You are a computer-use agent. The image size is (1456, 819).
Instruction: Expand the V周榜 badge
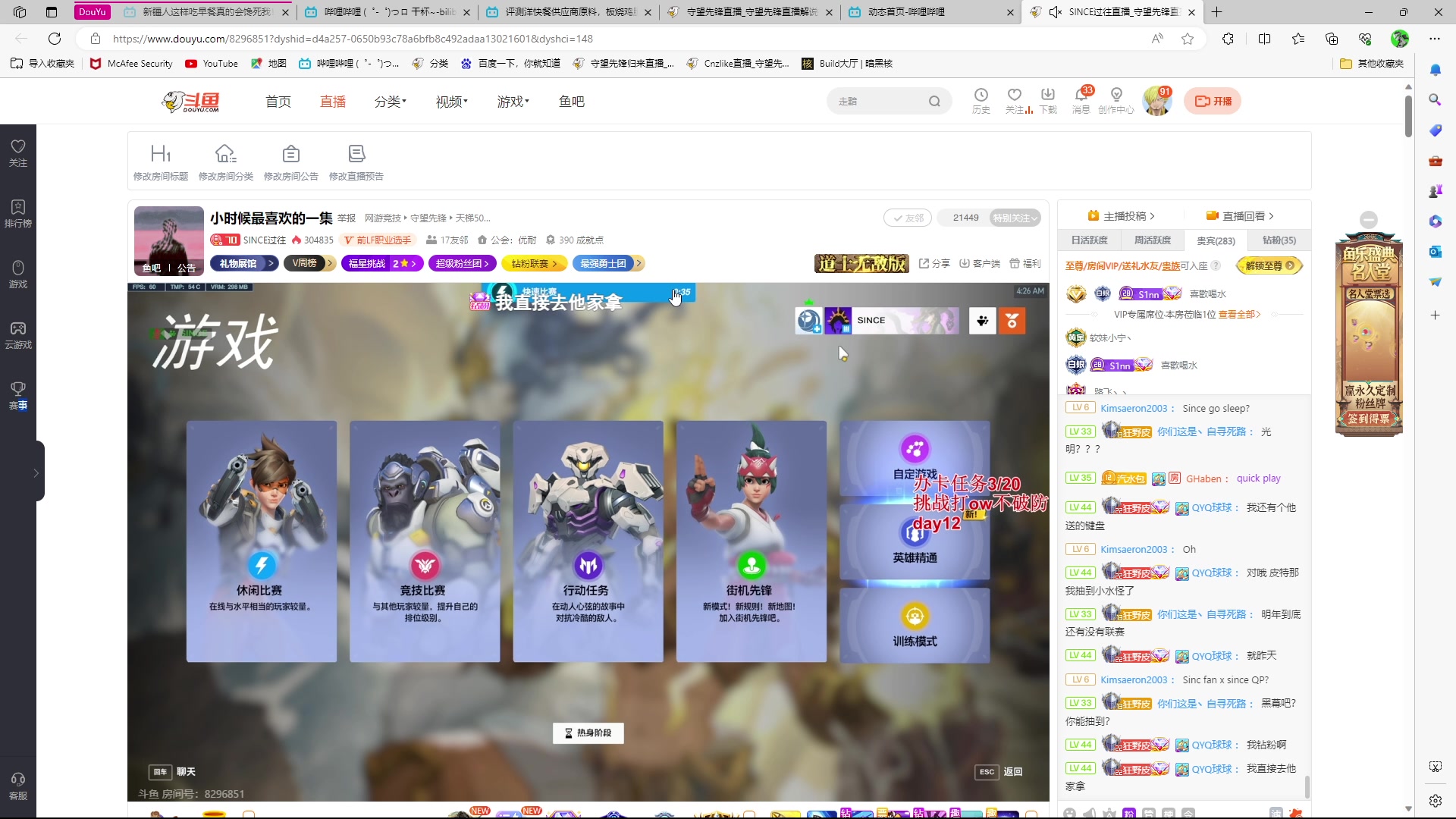tap(310, 263)
